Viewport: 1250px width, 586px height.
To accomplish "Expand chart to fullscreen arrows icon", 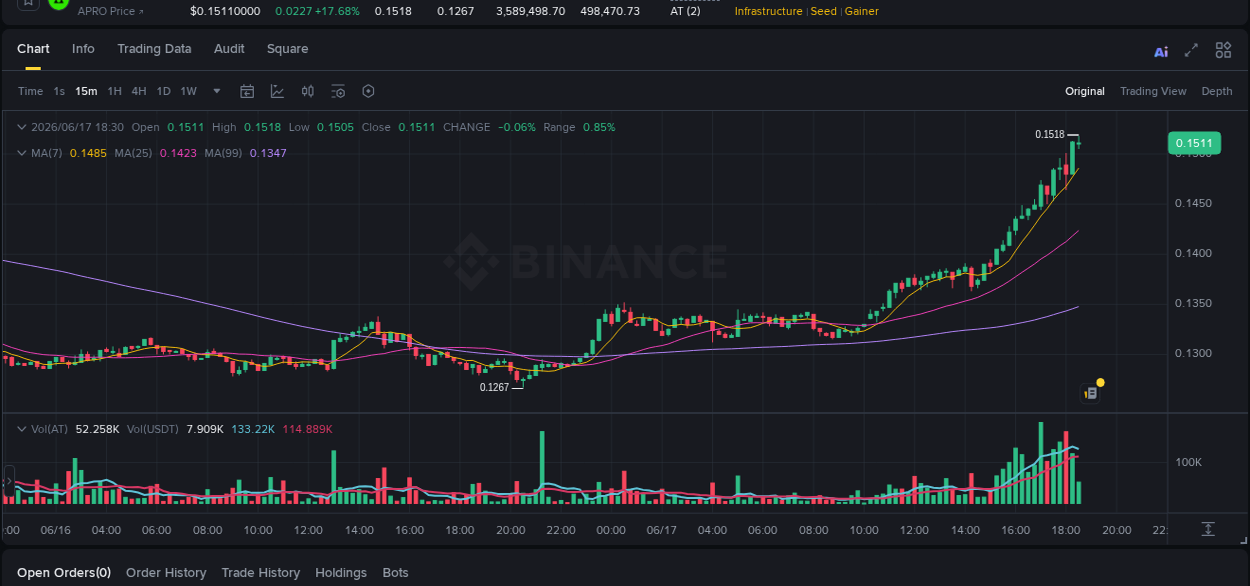I will 1191,50.
